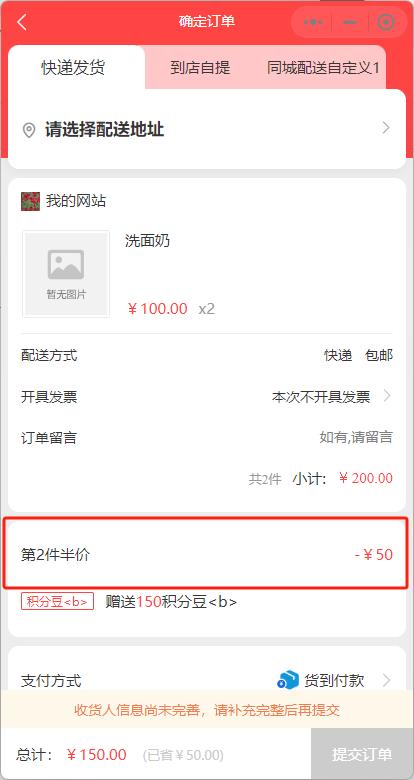Open the mini program three-dot menu

point(313,22)
